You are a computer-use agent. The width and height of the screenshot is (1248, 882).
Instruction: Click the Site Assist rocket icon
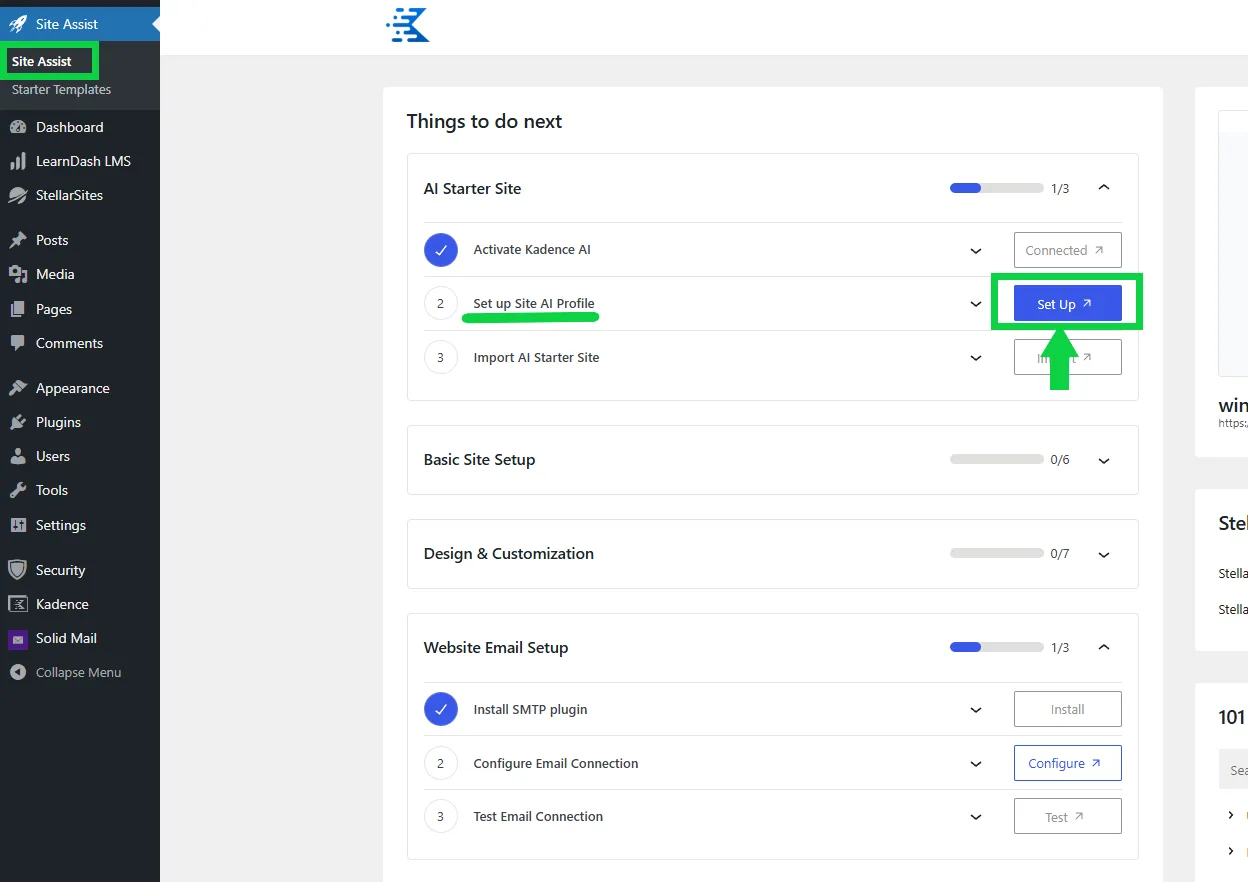[17, 24]
